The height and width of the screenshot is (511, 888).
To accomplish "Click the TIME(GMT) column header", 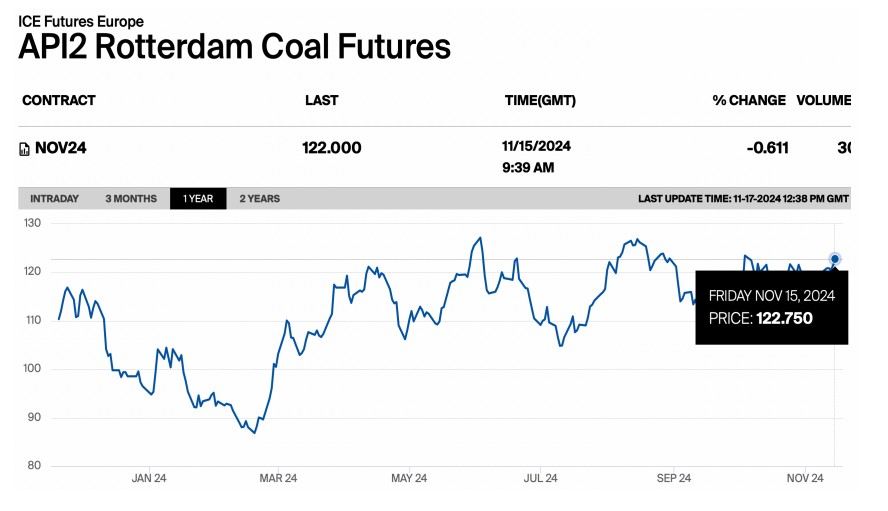I will 540,100.
